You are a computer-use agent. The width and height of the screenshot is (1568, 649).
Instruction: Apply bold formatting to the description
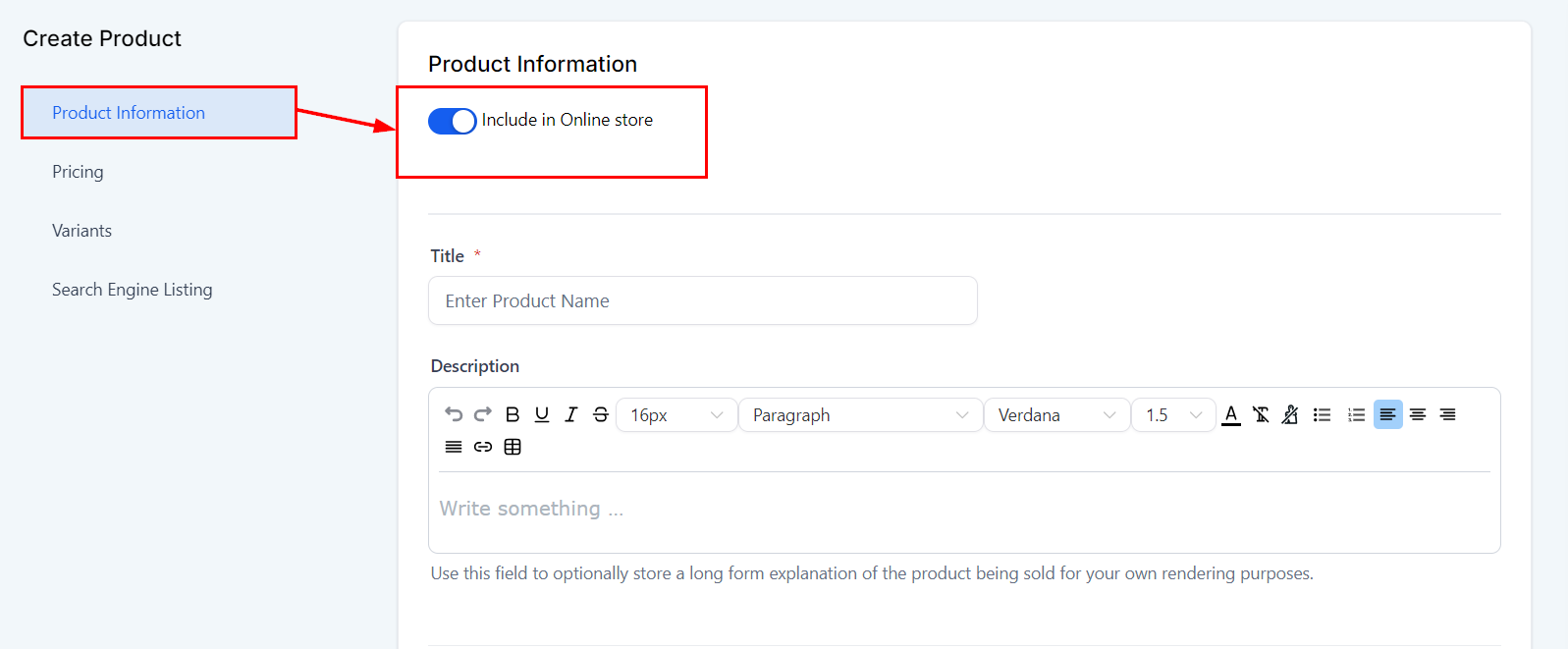tap(513, 414)
